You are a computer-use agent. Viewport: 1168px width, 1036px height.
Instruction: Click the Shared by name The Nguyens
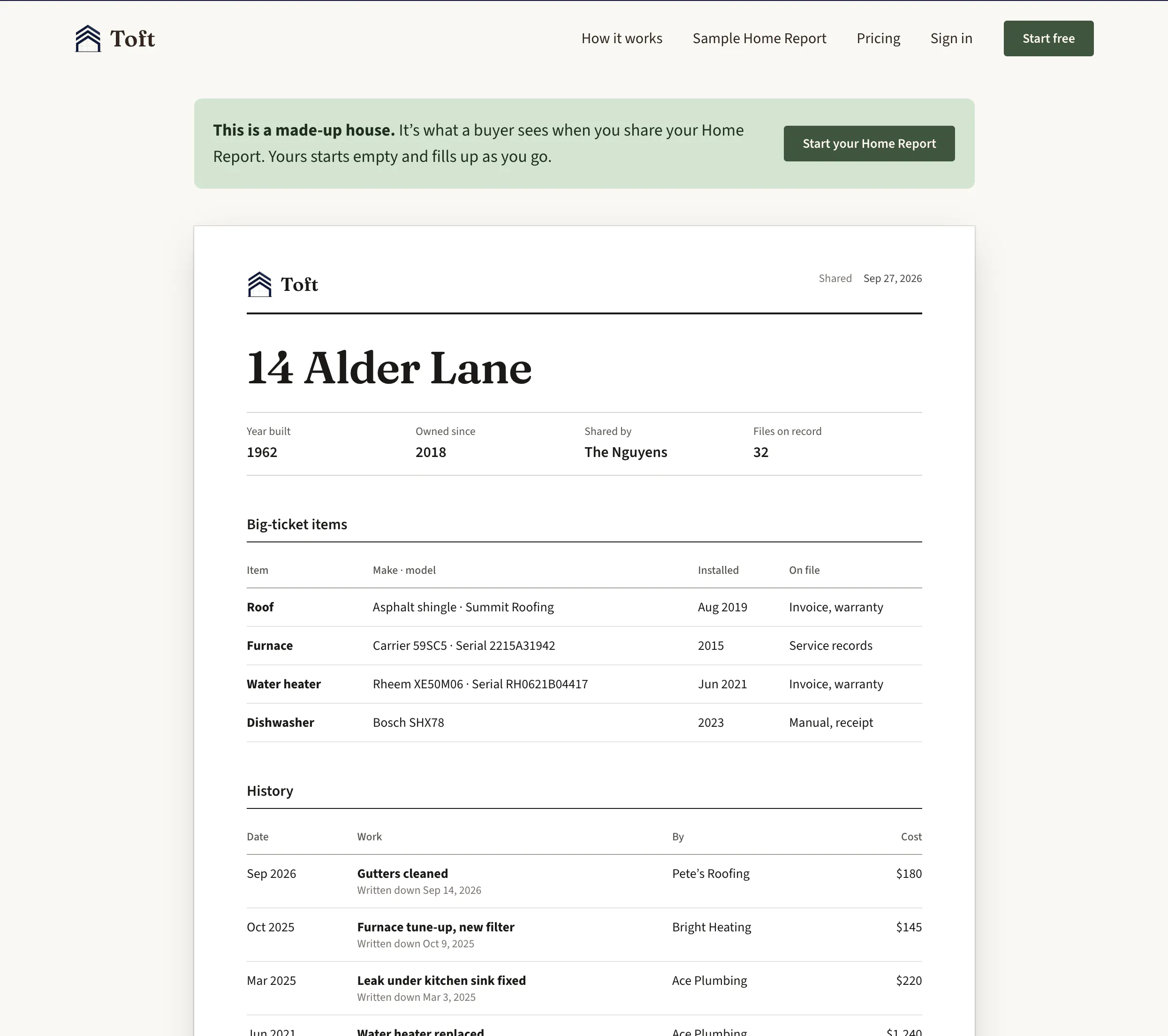tap(626, 452)
